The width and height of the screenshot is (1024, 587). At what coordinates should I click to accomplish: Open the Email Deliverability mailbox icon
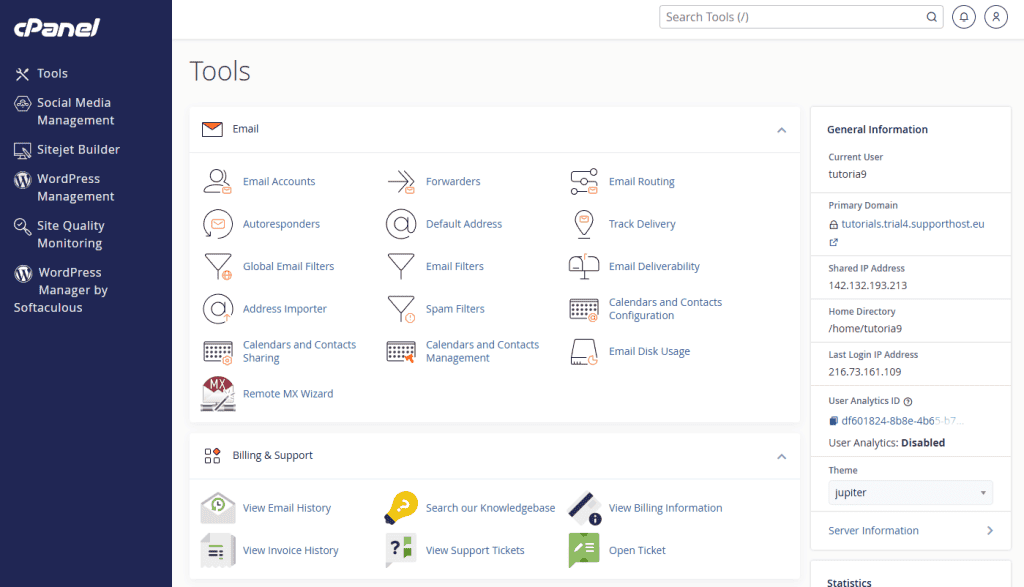pyautogui.click(x=584, y=266)
